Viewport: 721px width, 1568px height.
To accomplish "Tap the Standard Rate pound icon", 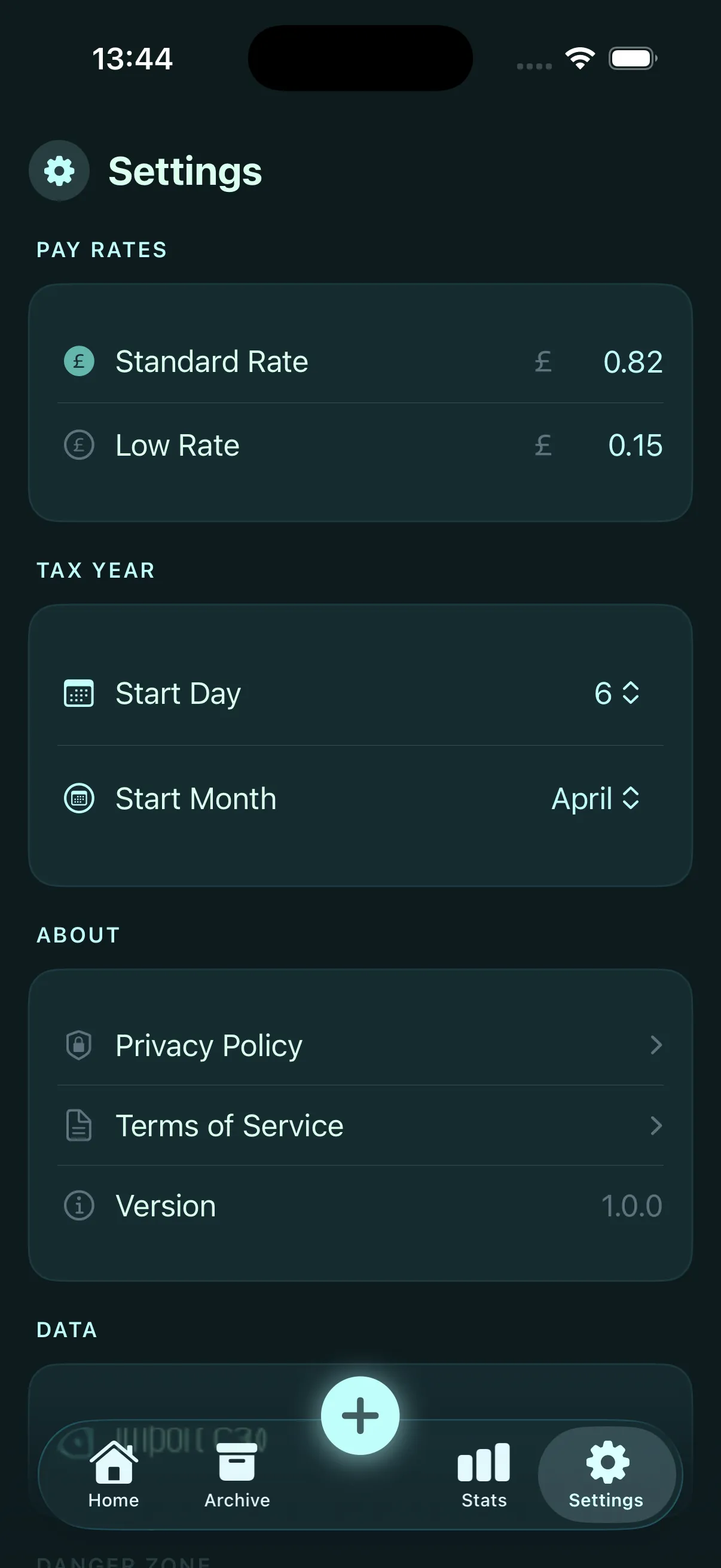I will point(79,362).
